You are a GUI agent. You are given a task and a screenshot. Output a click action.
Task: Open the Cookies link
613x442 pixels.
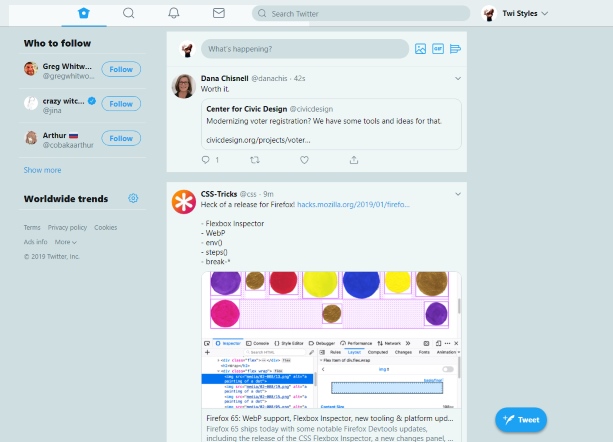click(106, 227)
